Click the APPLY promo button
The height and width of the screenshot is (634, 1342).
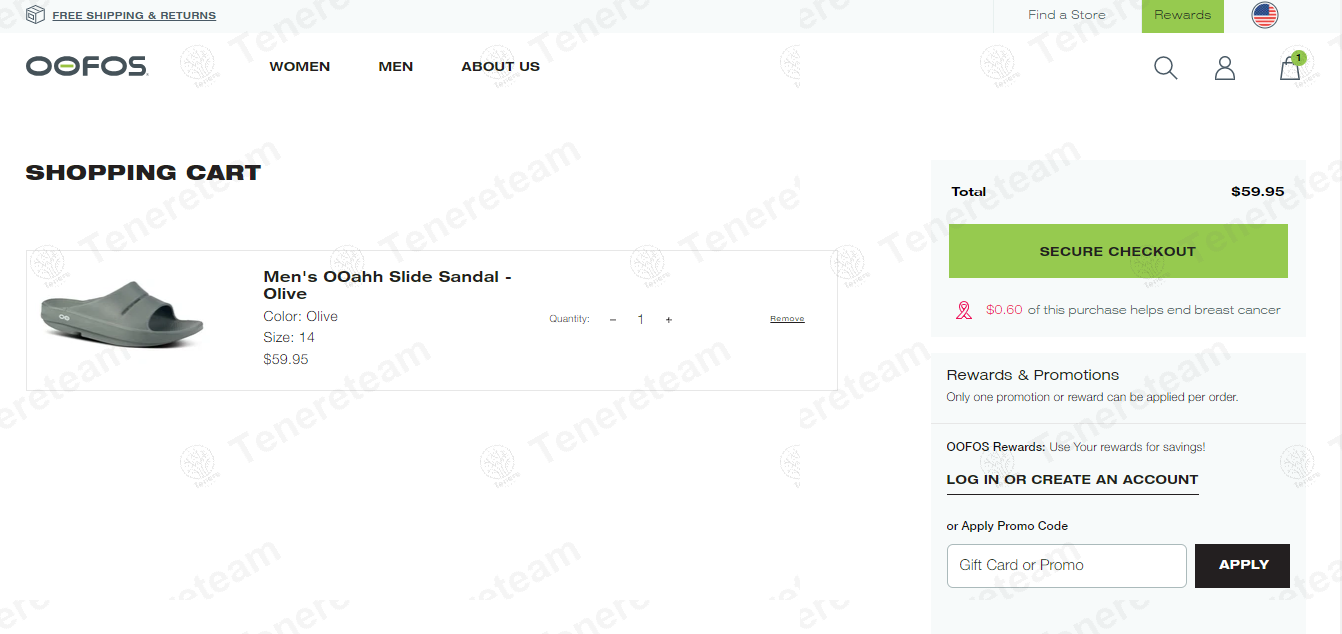coord(1242,565)
